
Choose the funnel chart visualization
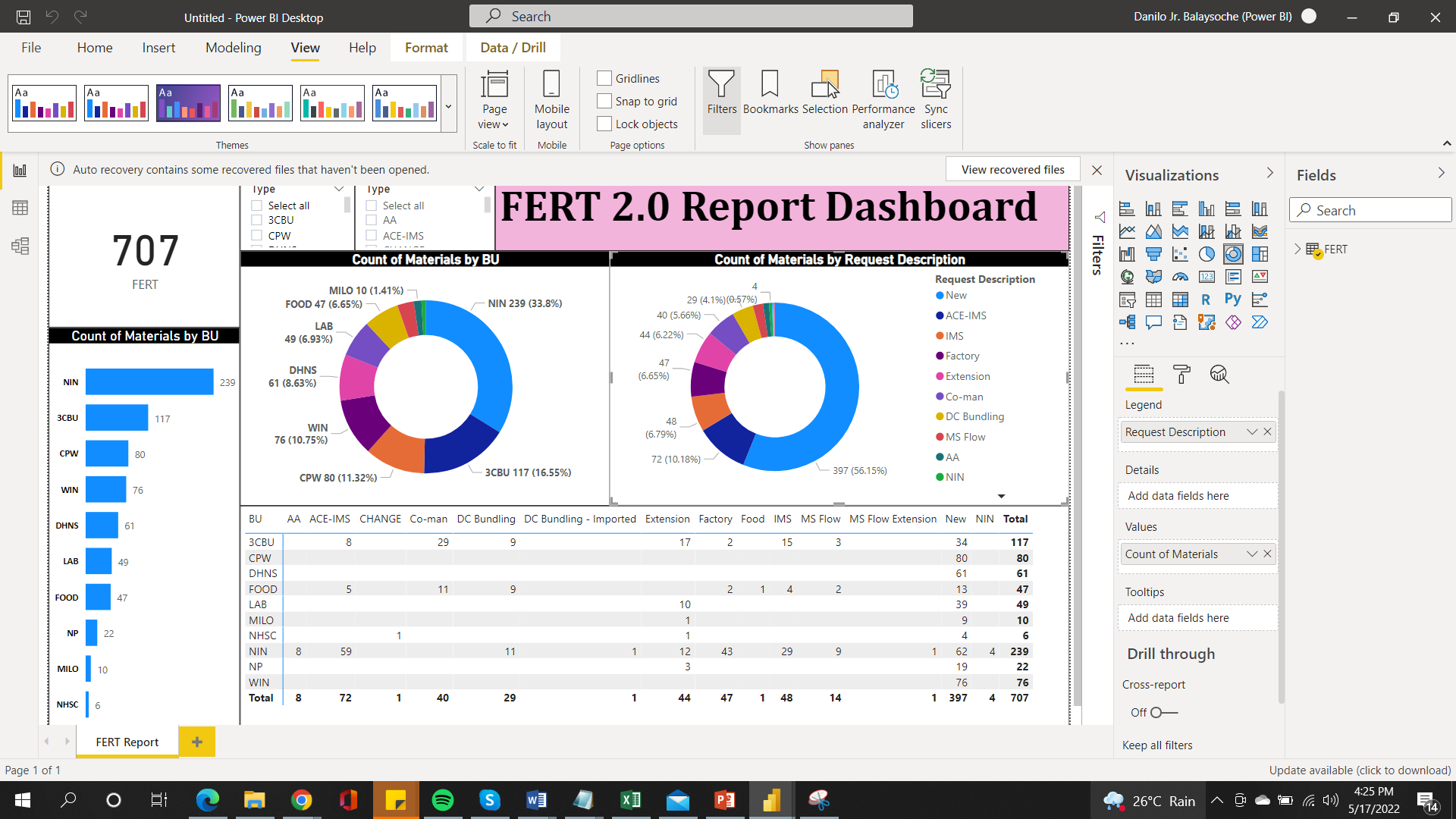(x=1153, y=254)
